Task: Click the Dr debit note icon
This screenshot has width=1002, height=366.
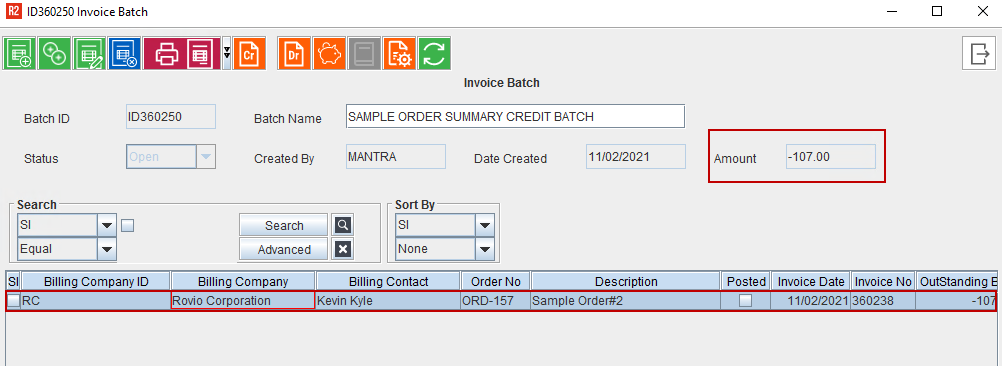Action: pos(293,53)
